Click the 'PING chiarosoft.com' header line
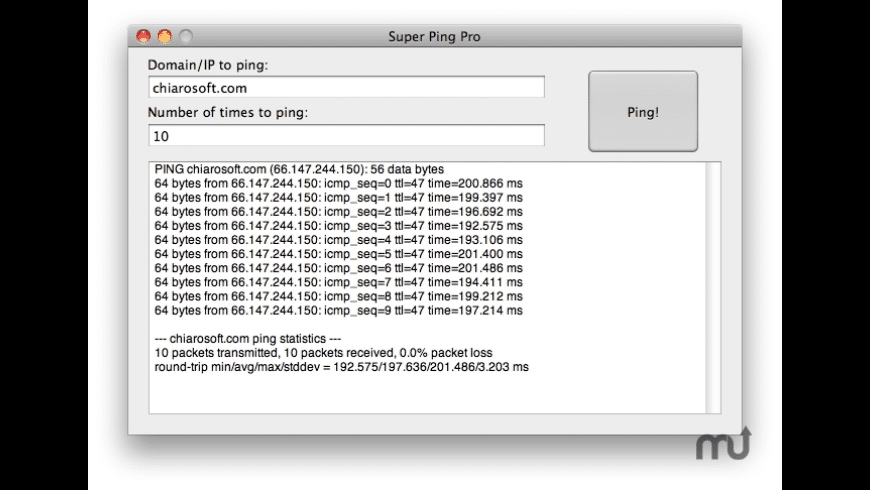This screenshot has height=490, width=870. [299, 169]
